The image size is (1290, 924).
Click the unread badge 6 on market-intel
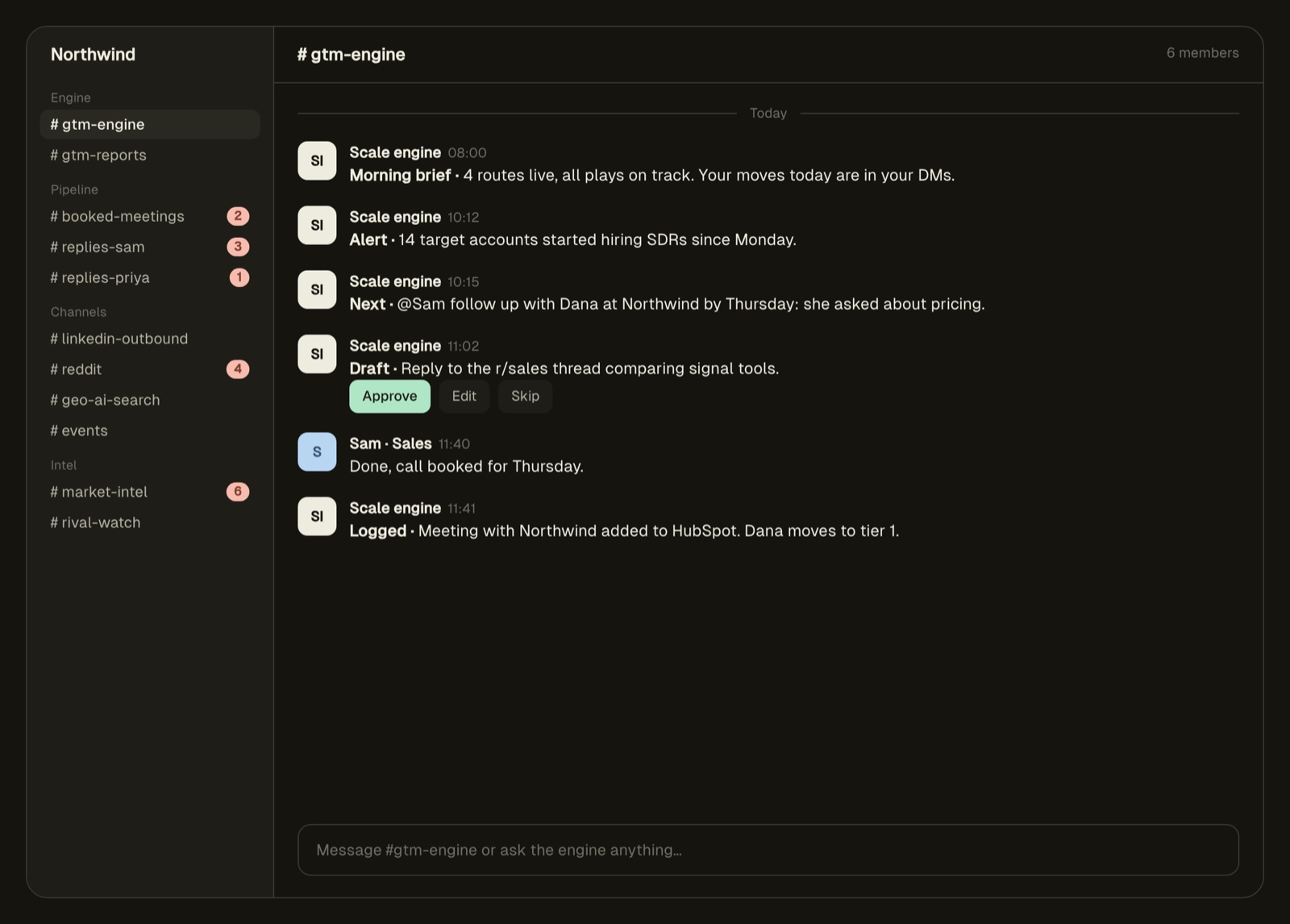[x=238, y=492]
